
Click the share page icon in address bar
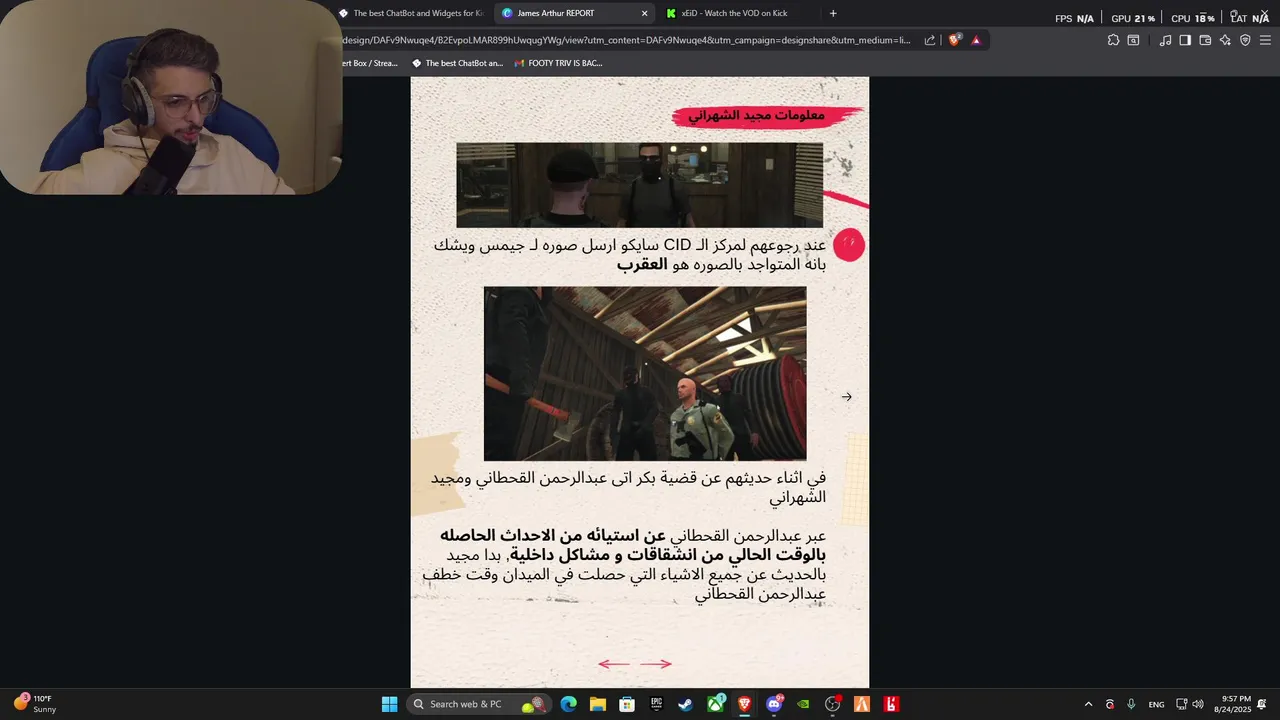point(930,40)
